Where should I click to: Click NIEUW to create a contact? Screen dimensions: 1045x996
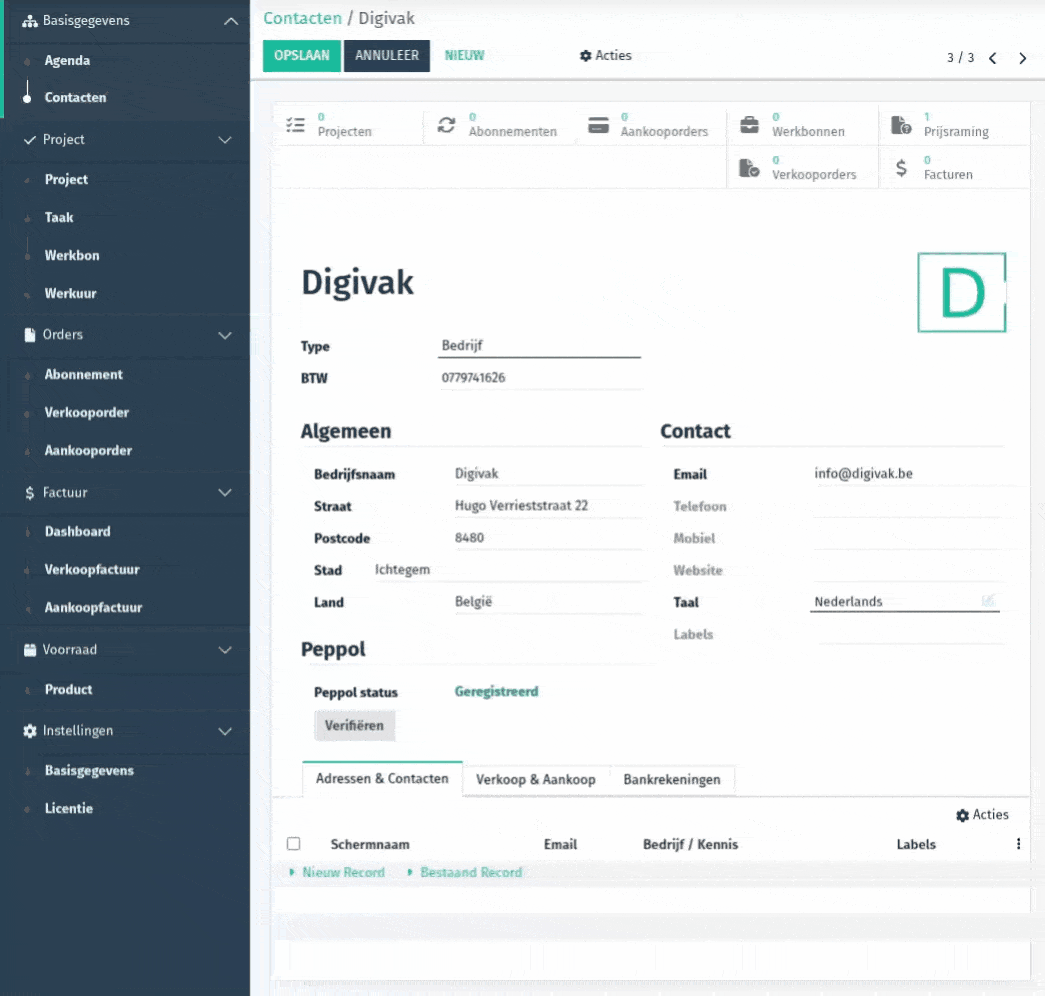point(465,56)
